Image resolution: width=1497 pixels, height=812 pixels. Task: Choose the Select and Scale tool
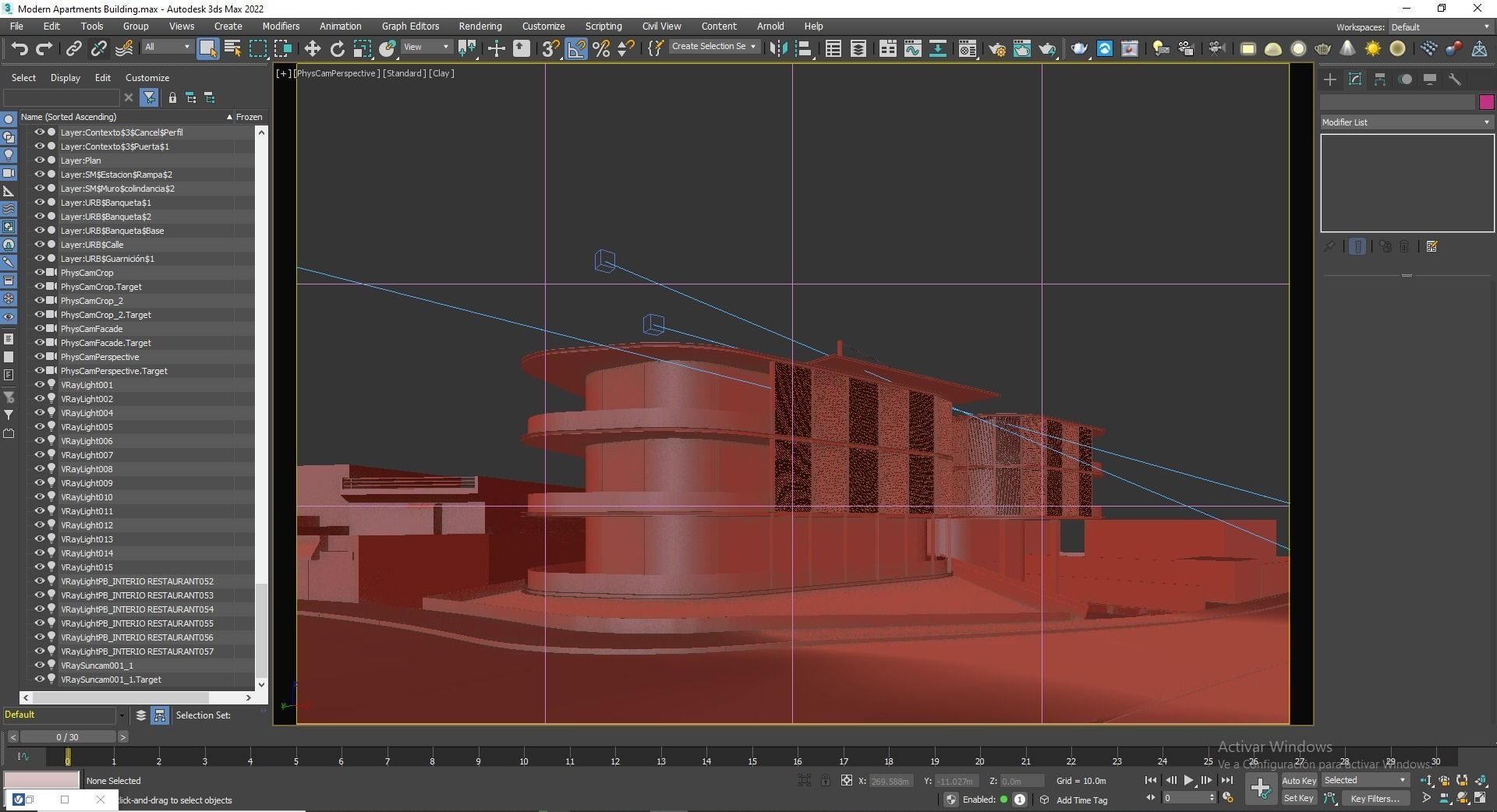[363, 48]
